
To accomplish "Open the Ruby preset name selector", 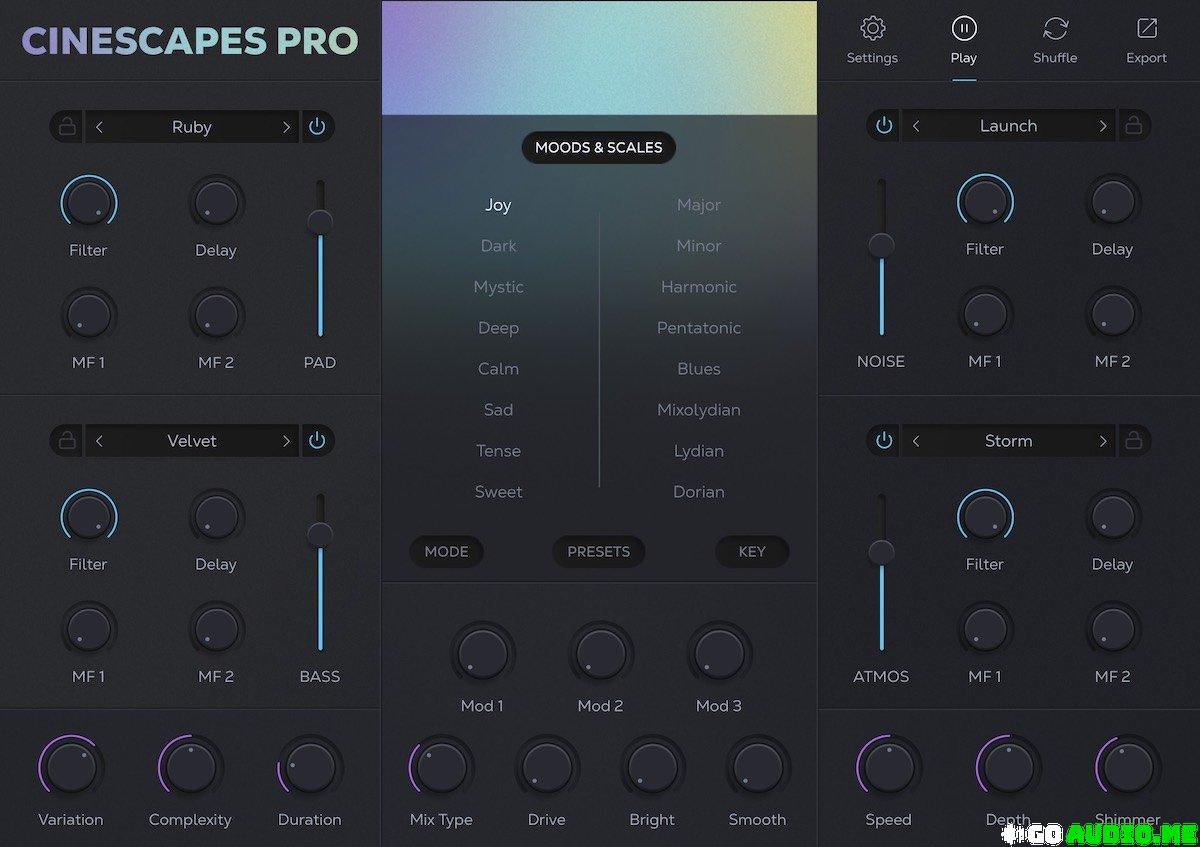I will coord(192,127).
